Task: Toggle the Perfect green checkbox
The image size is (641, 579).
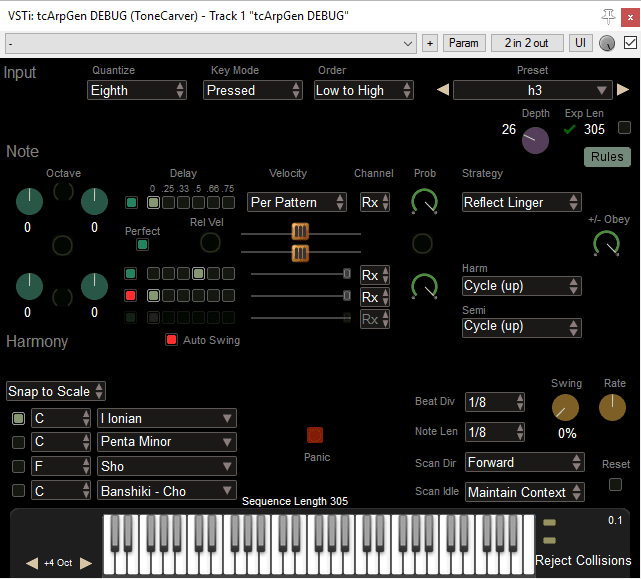Action: (x=142, y=245)
